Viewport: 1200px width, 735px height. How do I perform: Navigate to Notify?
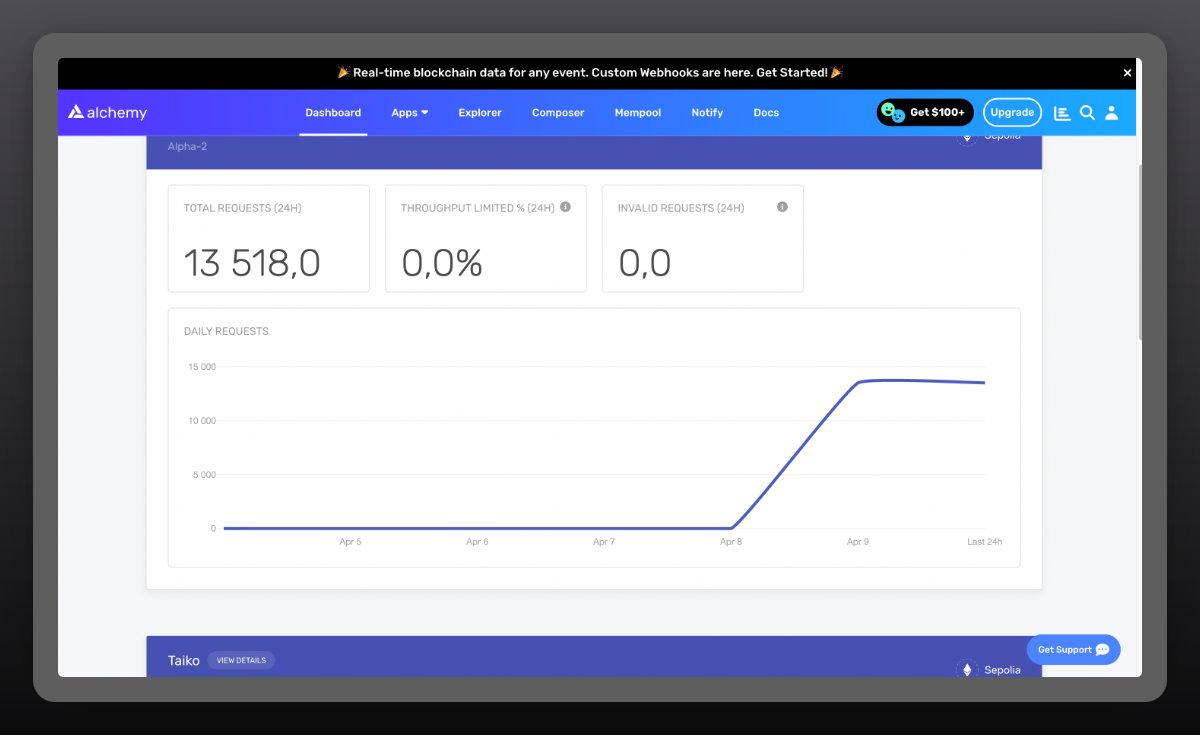tap(707, 113)
